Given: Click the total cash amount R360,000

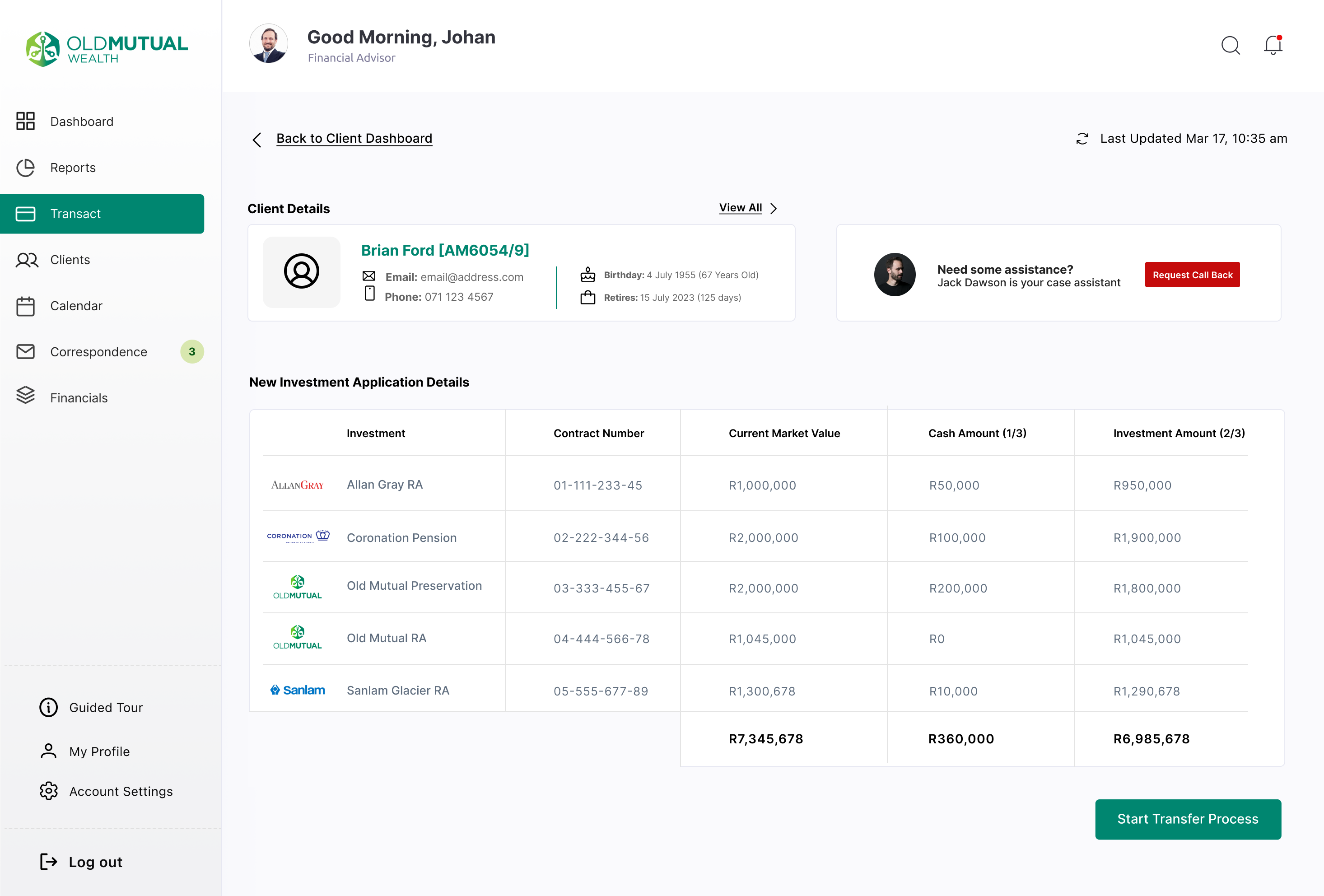Looking at the screenshot, I should click(x=961, y=739).
